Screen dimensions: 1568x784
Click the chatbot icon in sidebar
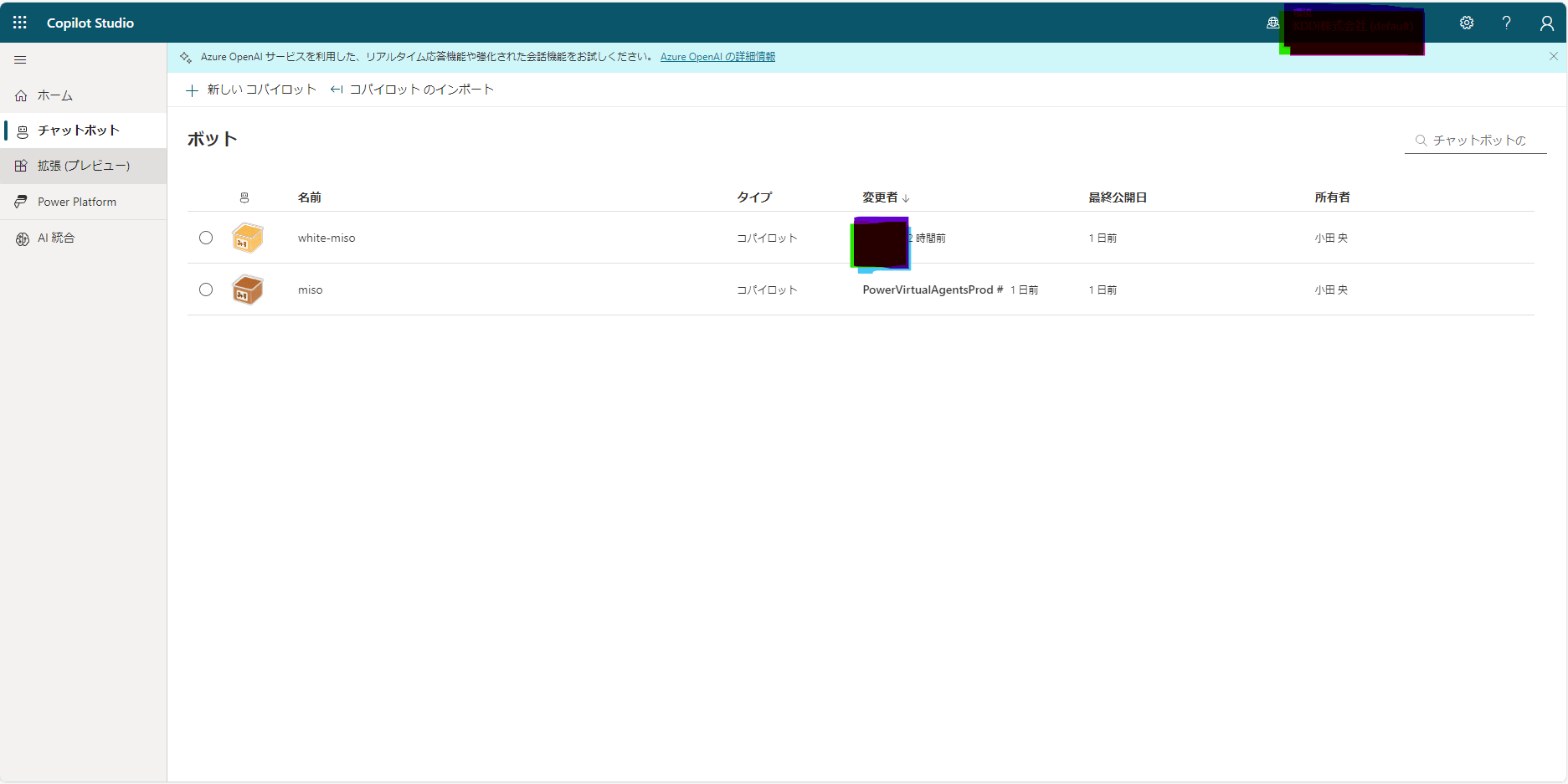(x=23, y=131)
